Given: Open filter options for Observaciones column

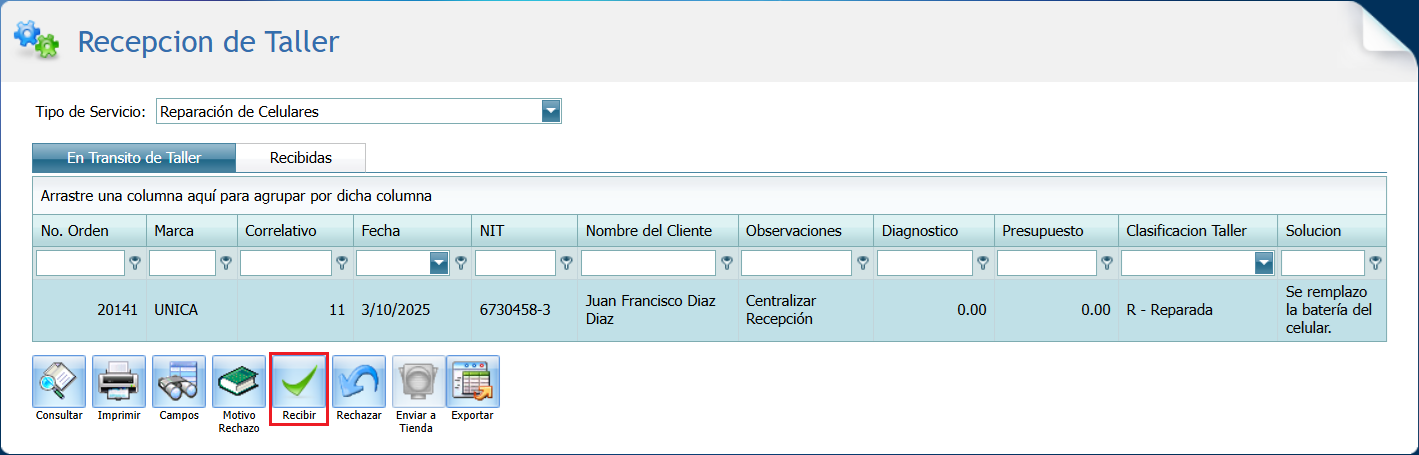Looking at the screenshot, I should click(863, 263).
